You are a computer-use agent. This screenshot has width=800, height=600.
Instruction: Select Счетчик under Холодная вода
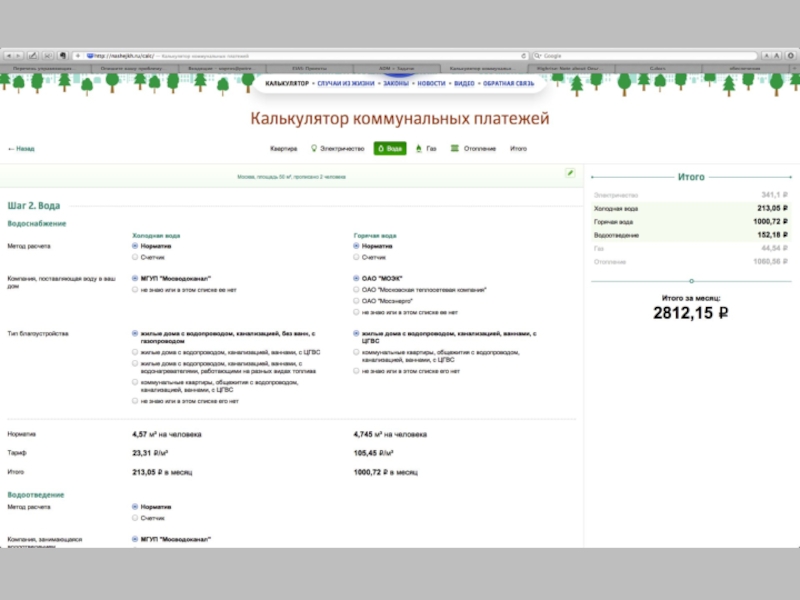135,257
